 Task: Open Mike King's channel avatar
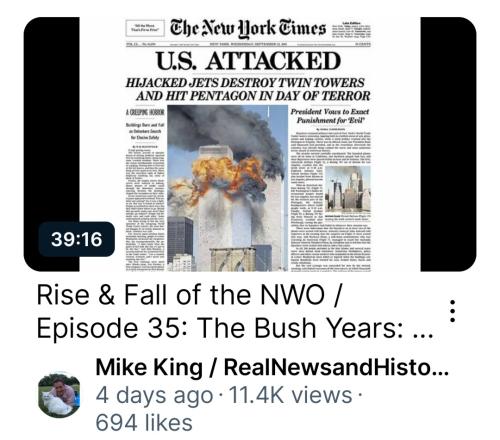59,395
